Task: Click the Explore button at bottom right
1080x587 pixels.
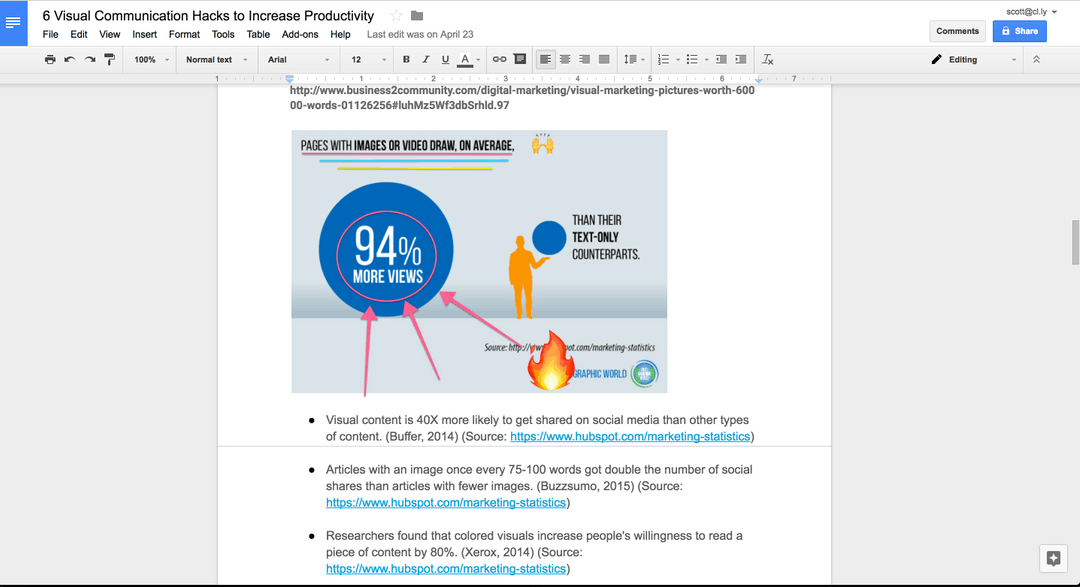Action: click(x=1053, y=558)
